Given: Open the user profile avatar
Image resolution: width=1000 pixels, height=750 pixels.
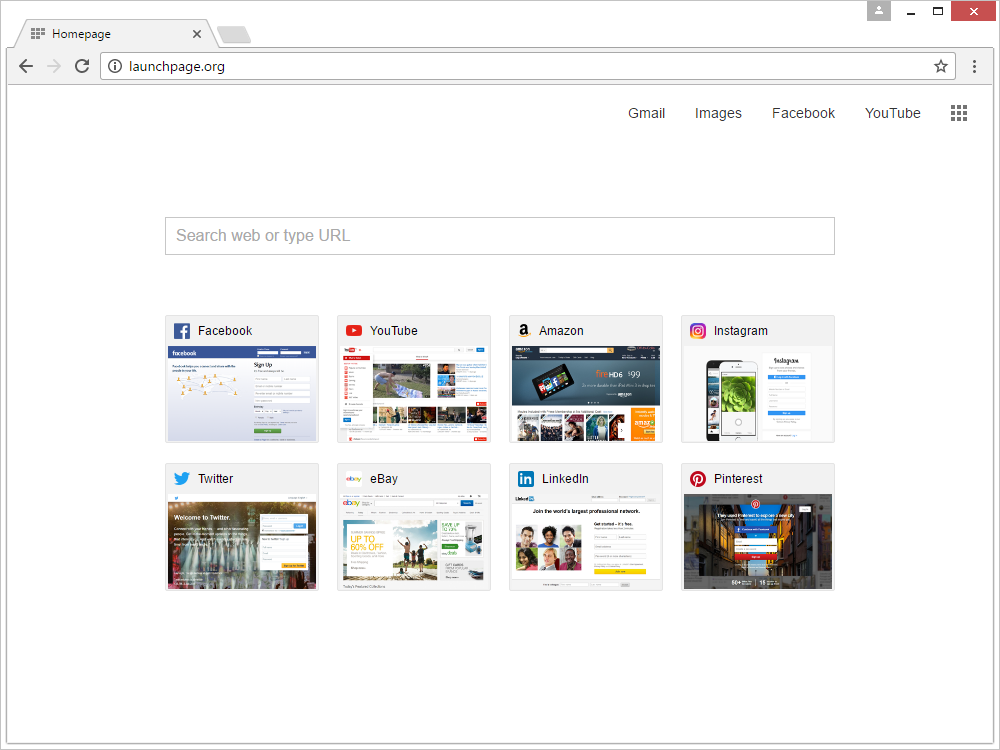Looking at the screenshot, I should coord(878,11).
